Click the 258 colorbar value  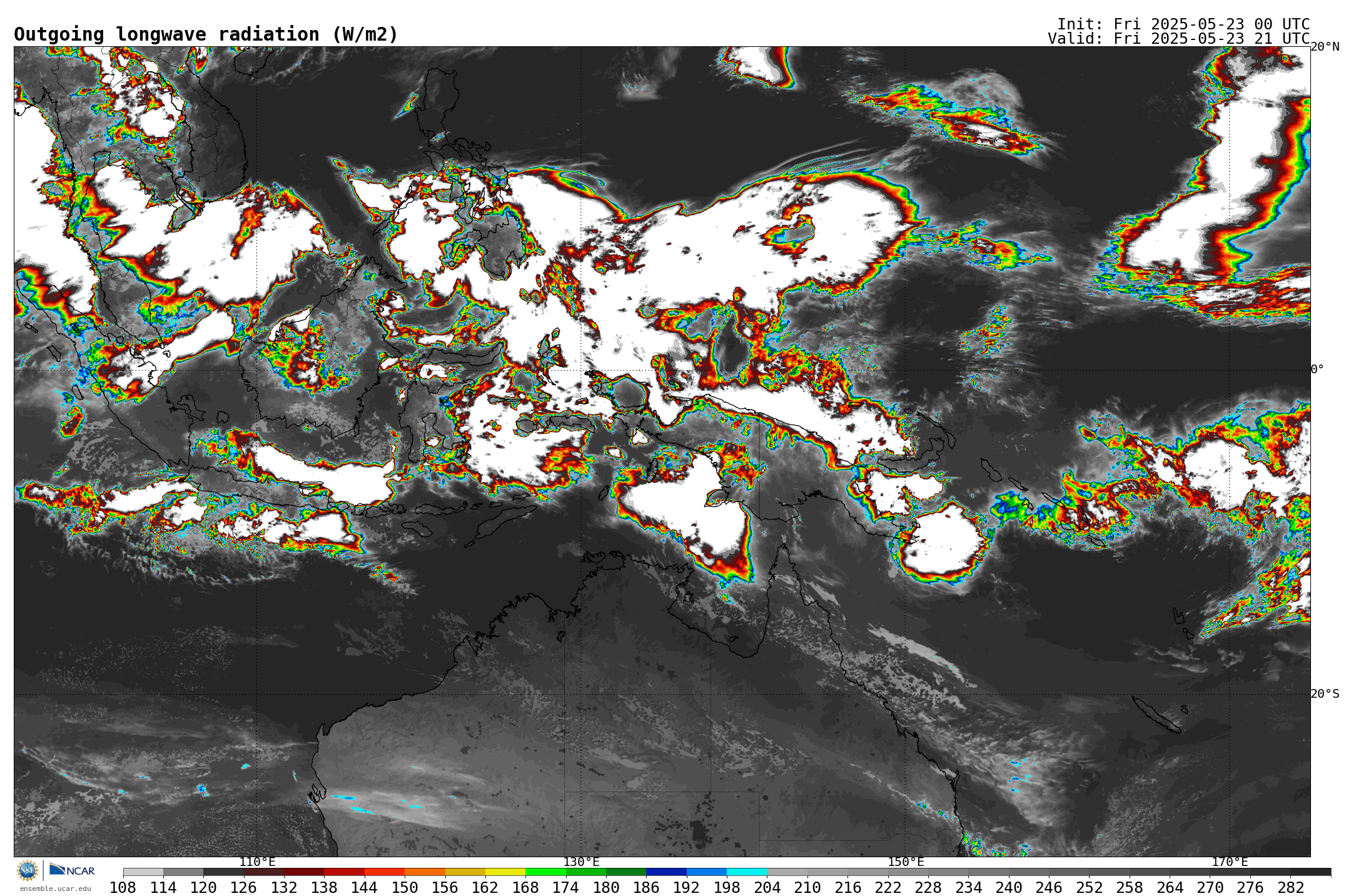[x=1130, y=887]
